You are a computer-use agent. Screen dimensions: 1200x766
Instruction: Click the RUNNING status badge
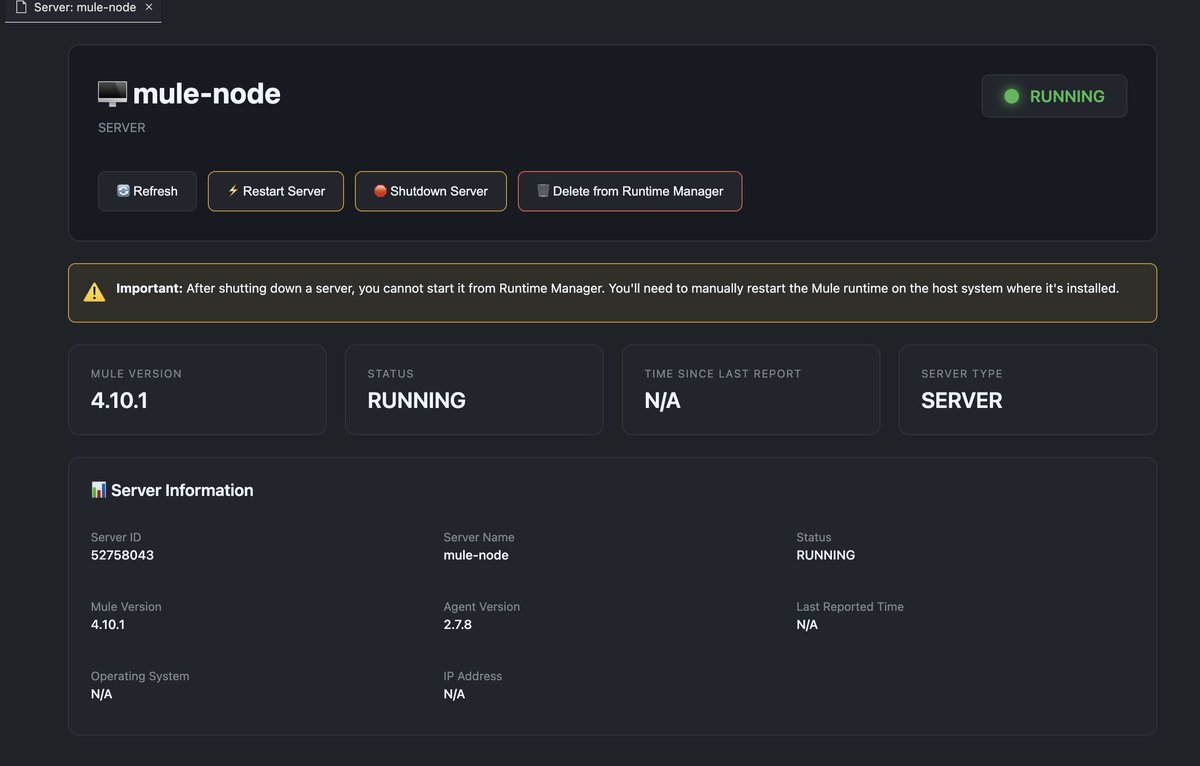coord(1054,96)
